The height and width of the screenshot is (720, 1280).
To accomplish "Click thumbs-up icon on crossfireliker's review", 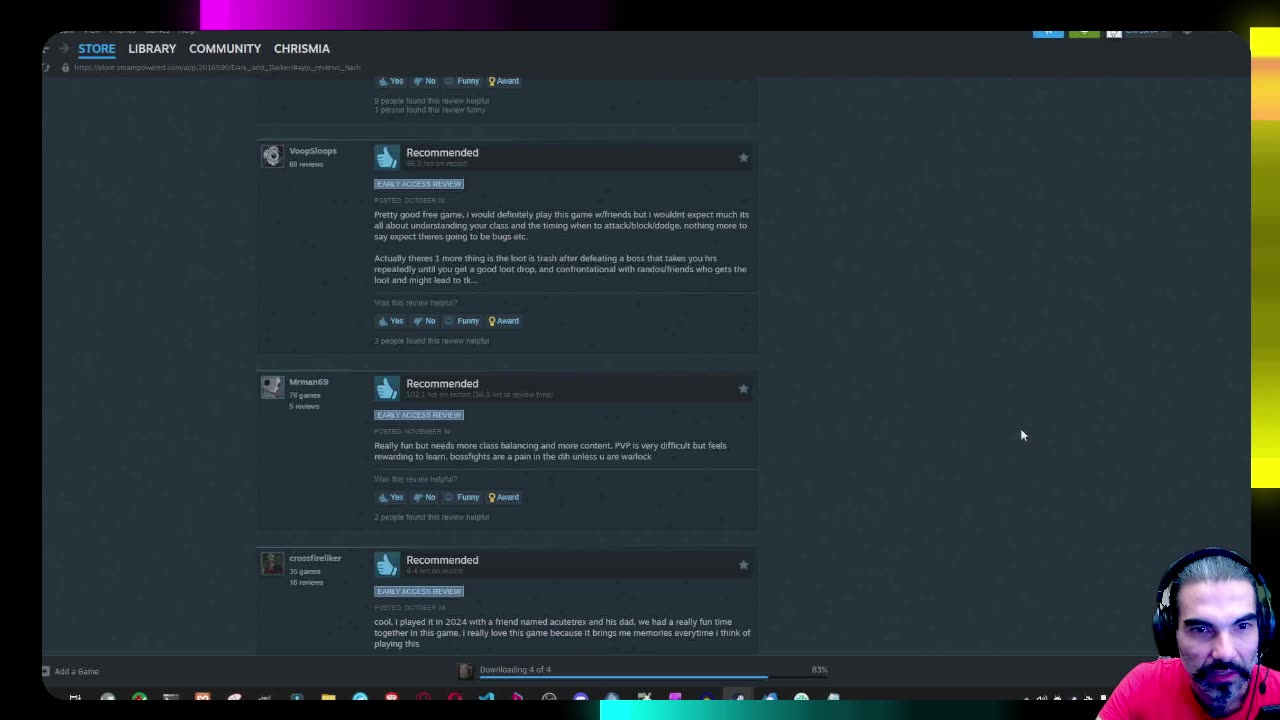I will coord(387,564).
